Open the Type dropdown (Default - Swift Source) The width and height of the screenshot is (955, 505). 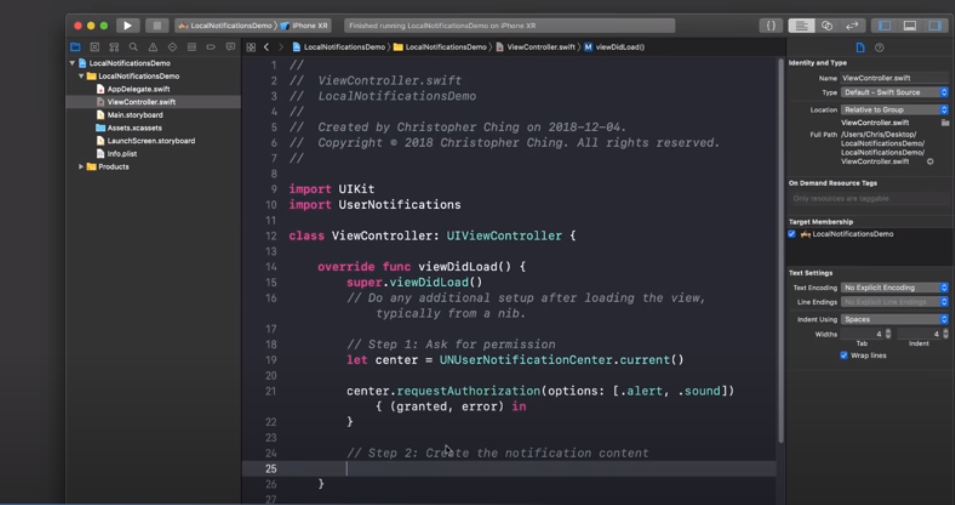point(895,93)
